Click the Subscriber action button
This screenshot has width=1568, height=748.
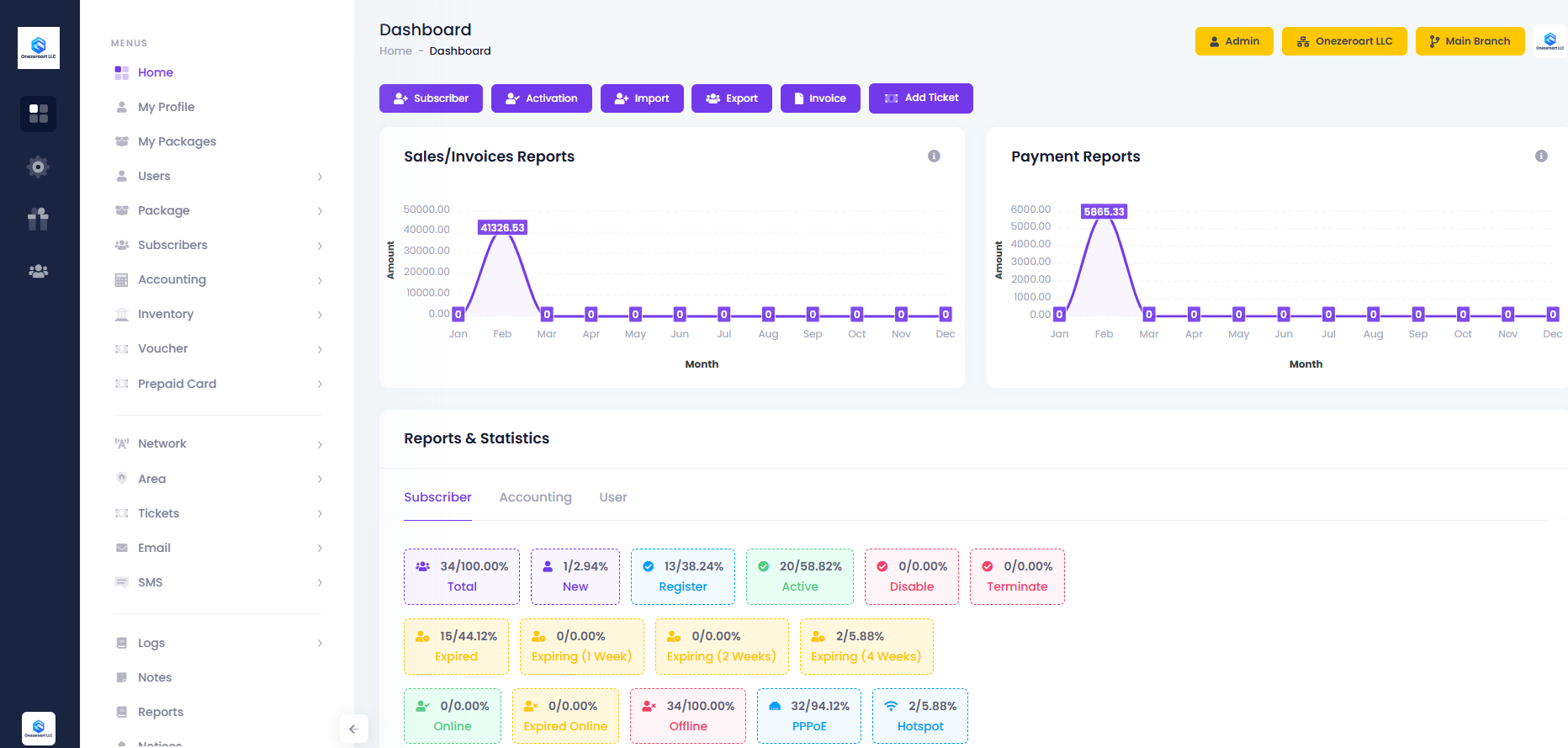tap(431, 98)
